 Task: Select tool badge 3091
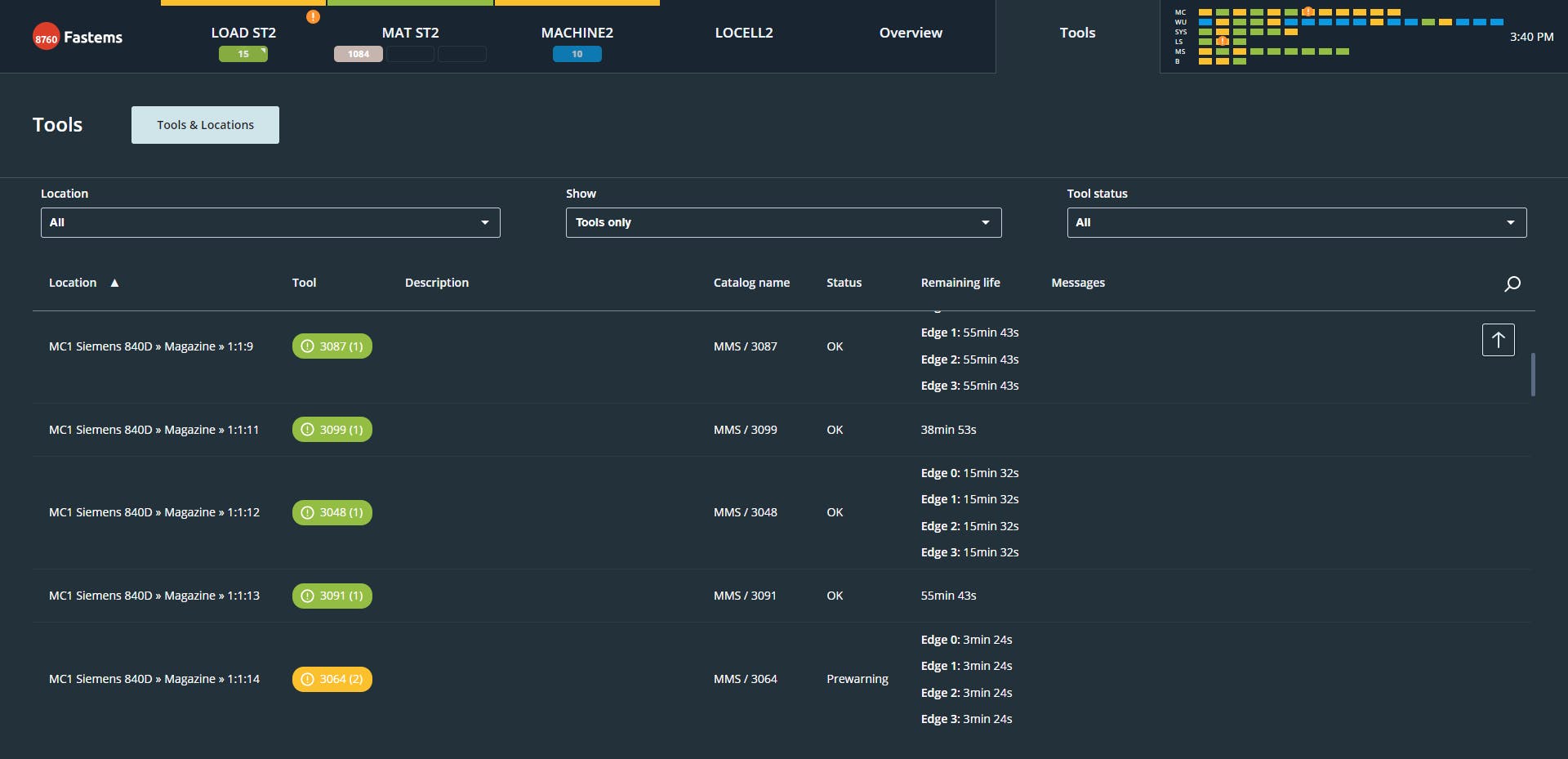332,596
